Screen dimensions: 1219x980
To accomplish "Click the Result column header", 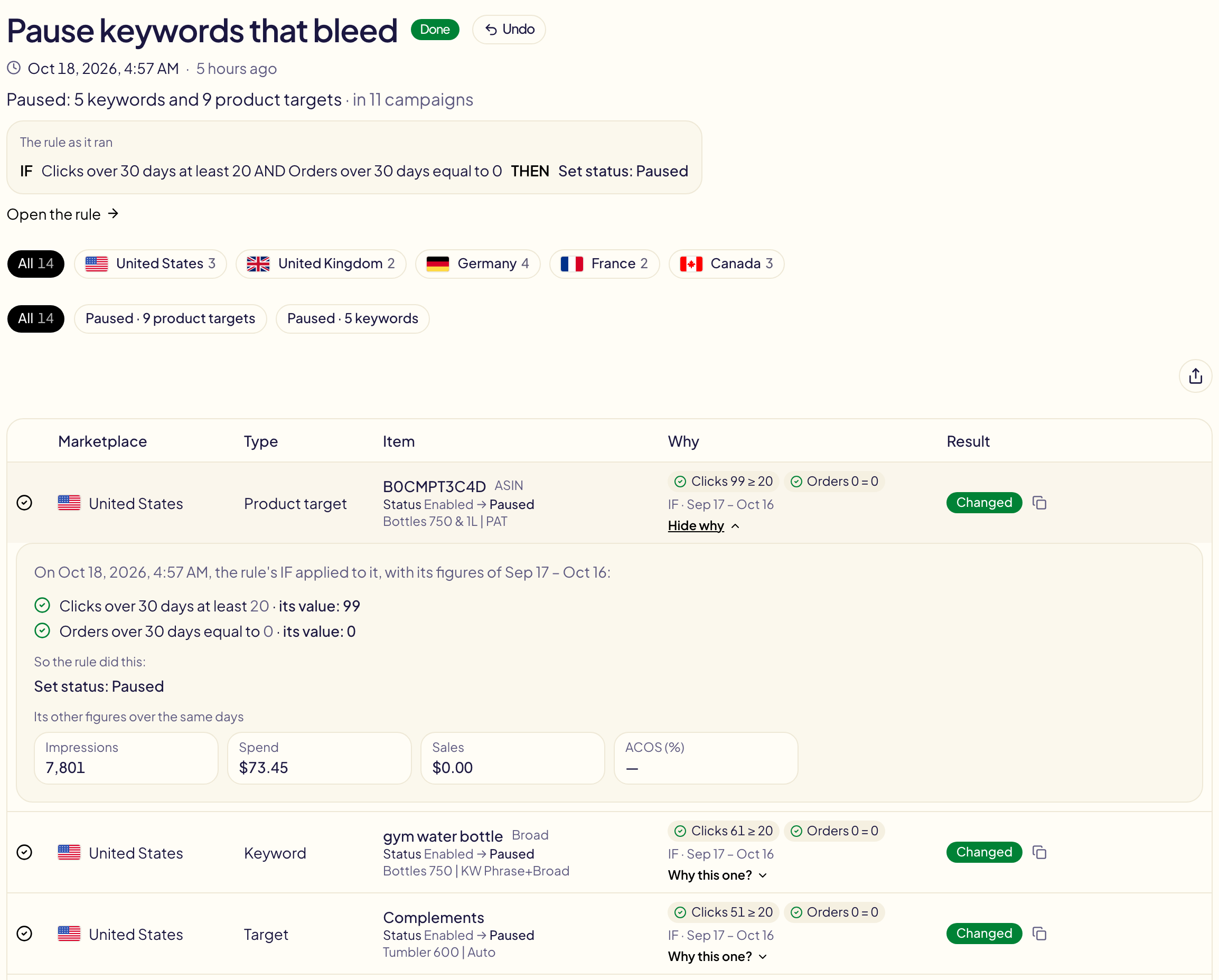I will point(968,441).
